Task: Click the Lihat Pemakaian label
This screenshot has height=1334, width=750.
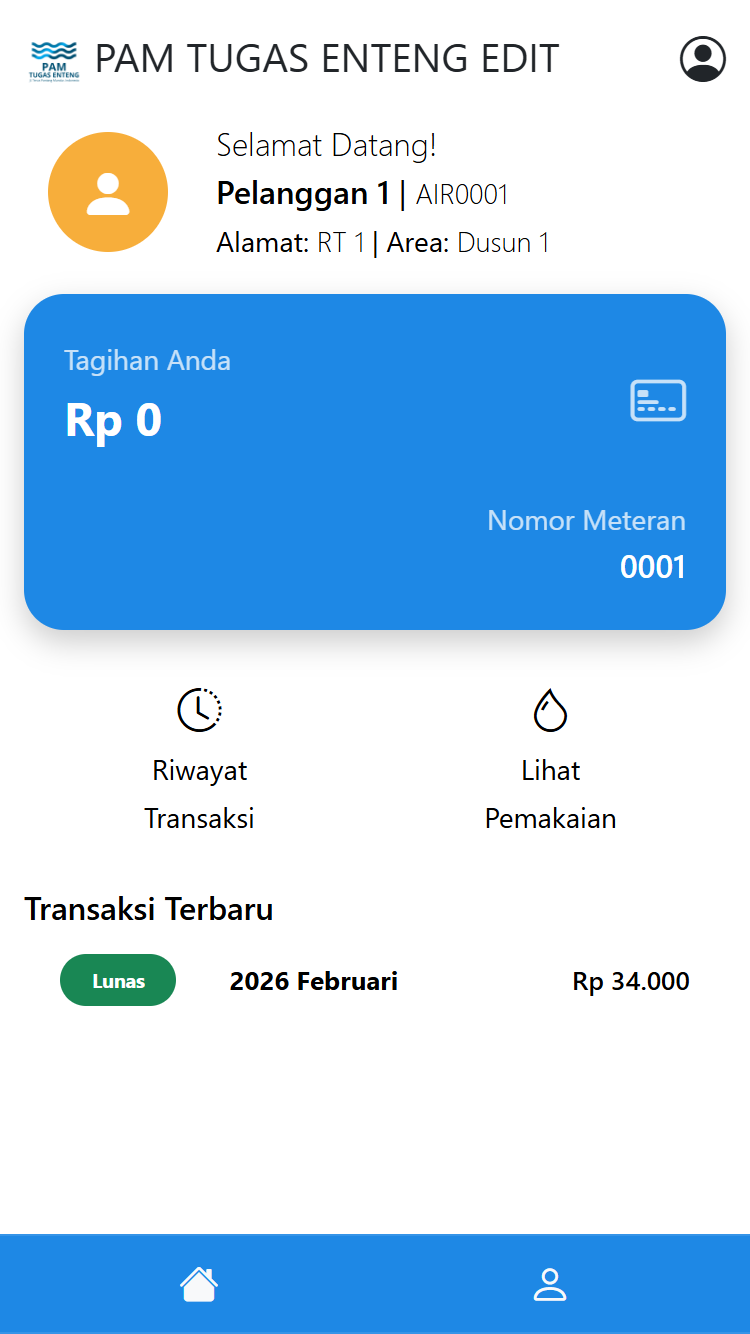Action: tap(550, 795)
